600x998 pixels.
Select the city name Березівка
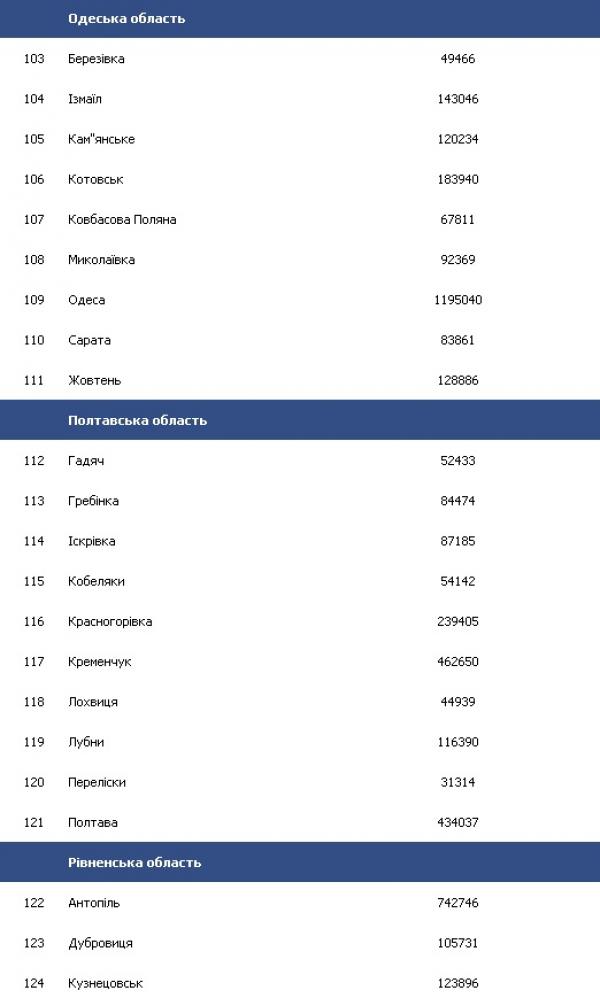(96, 59)
